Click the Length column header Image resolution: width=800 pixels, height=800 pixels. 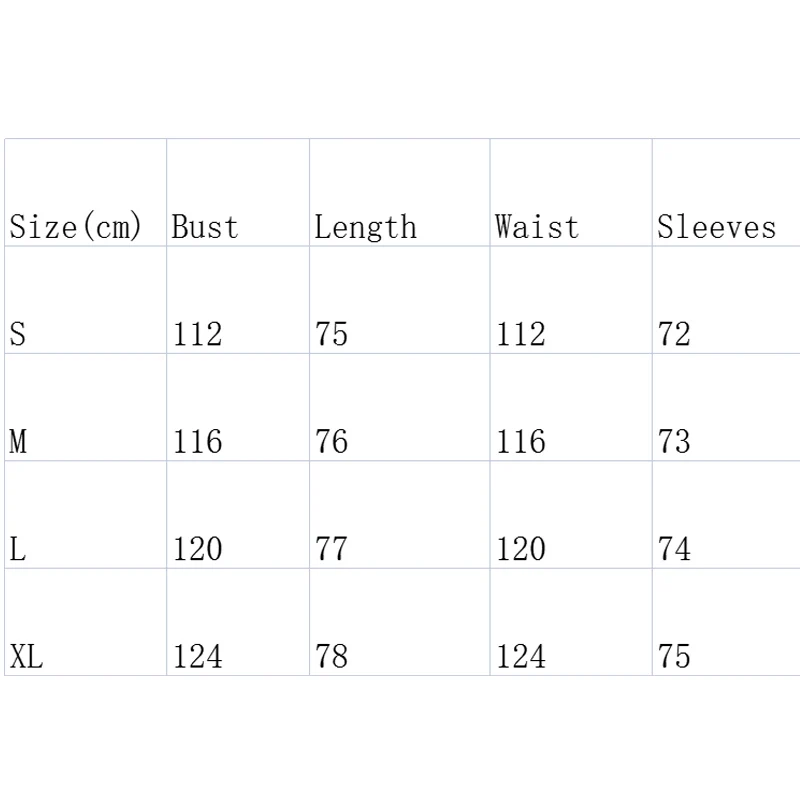(x=365, y=227)
